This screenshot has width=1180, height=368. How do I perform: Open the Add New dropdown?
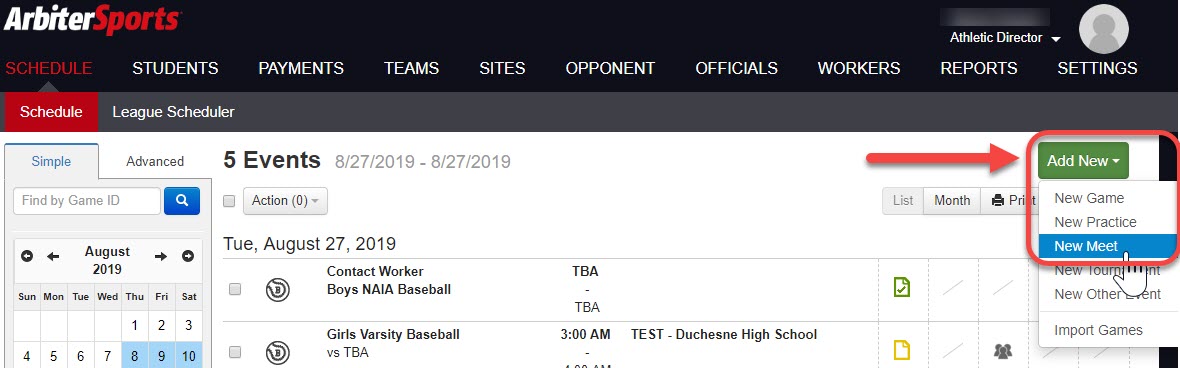(x=1083, y=160)
